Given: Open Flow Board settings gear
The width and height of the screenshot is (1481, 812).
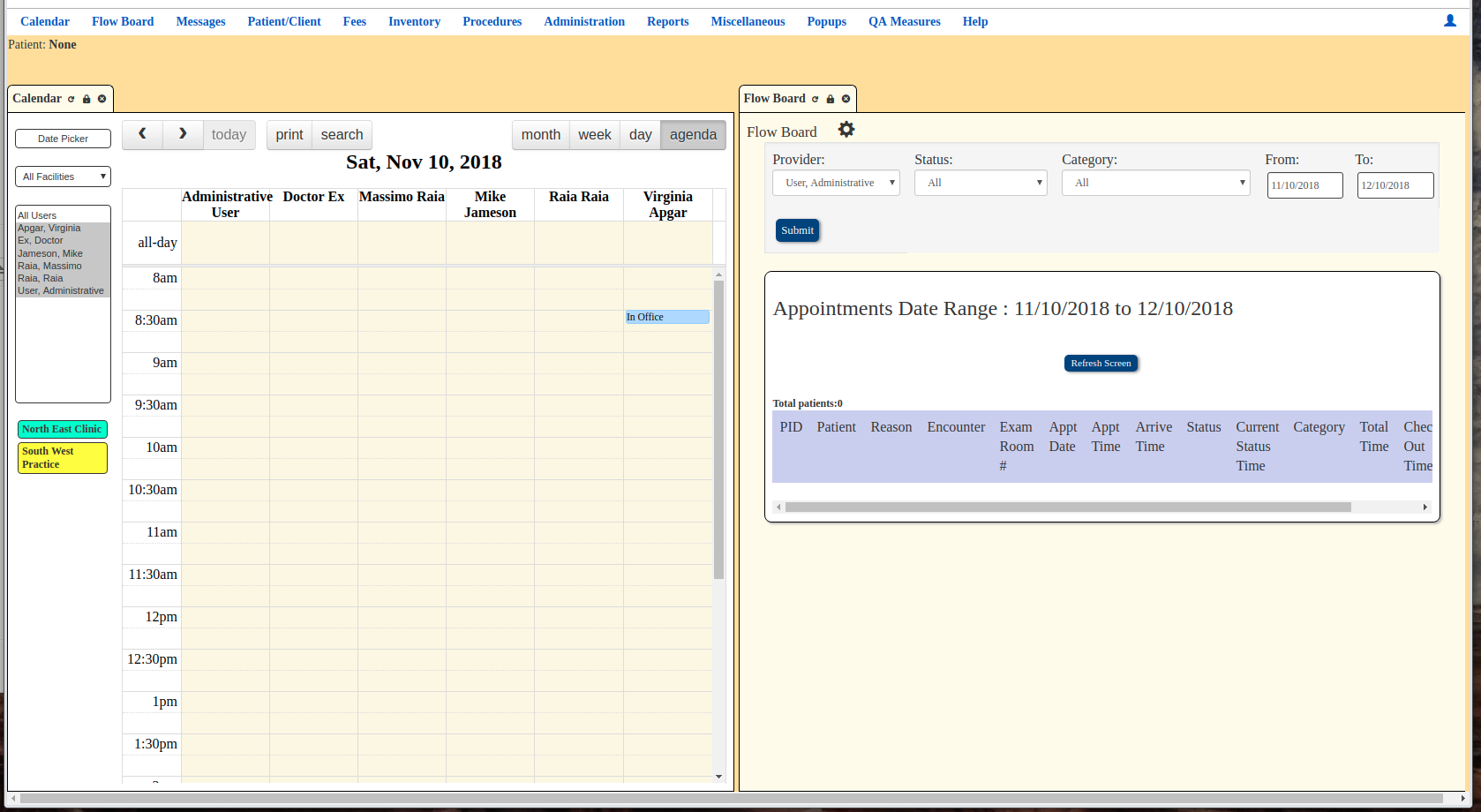Looking at the screenshot, I should point(846,130).
